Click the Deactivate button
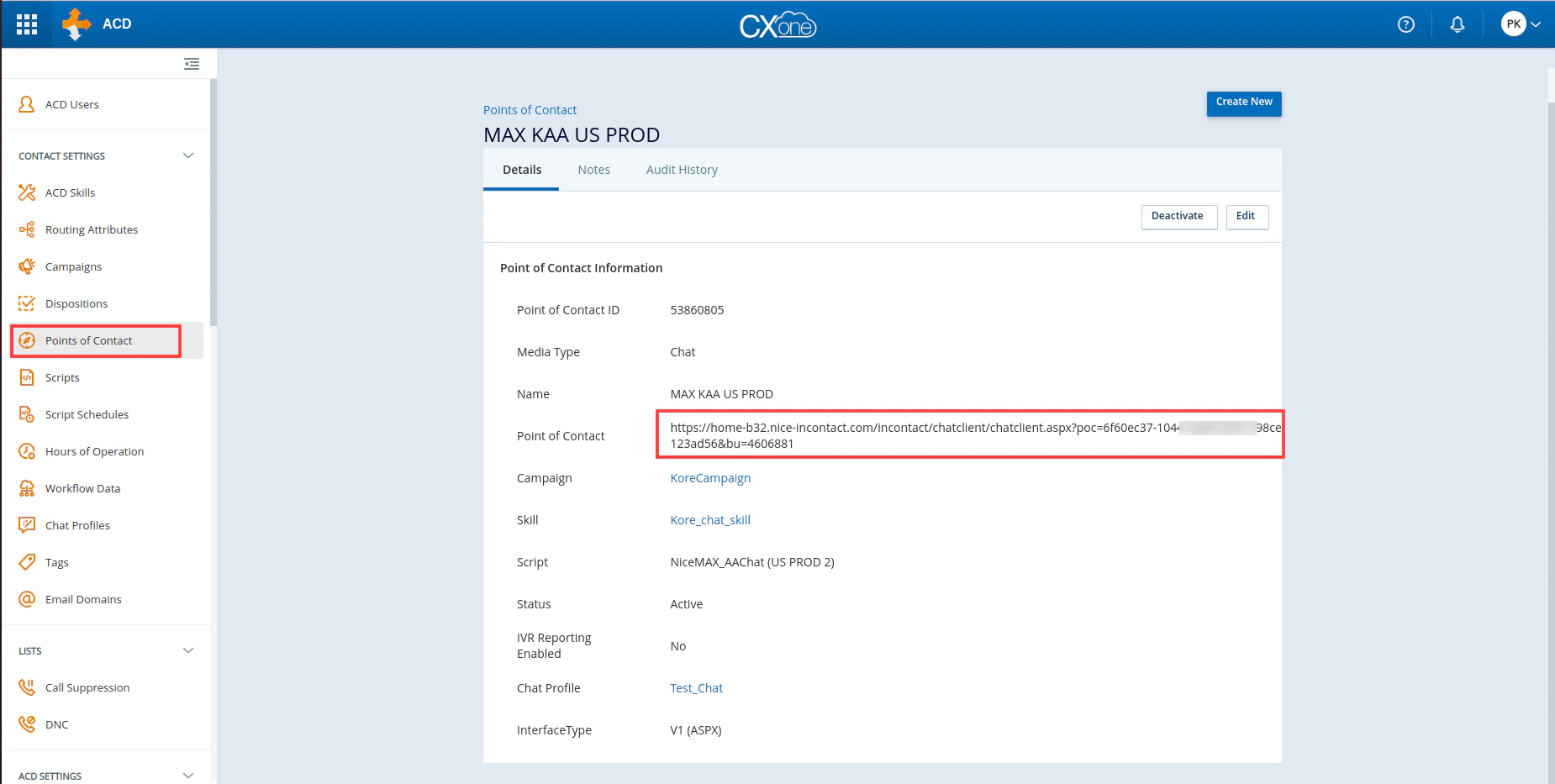Screen dimensions: 1555x784 pos(1178,217)
